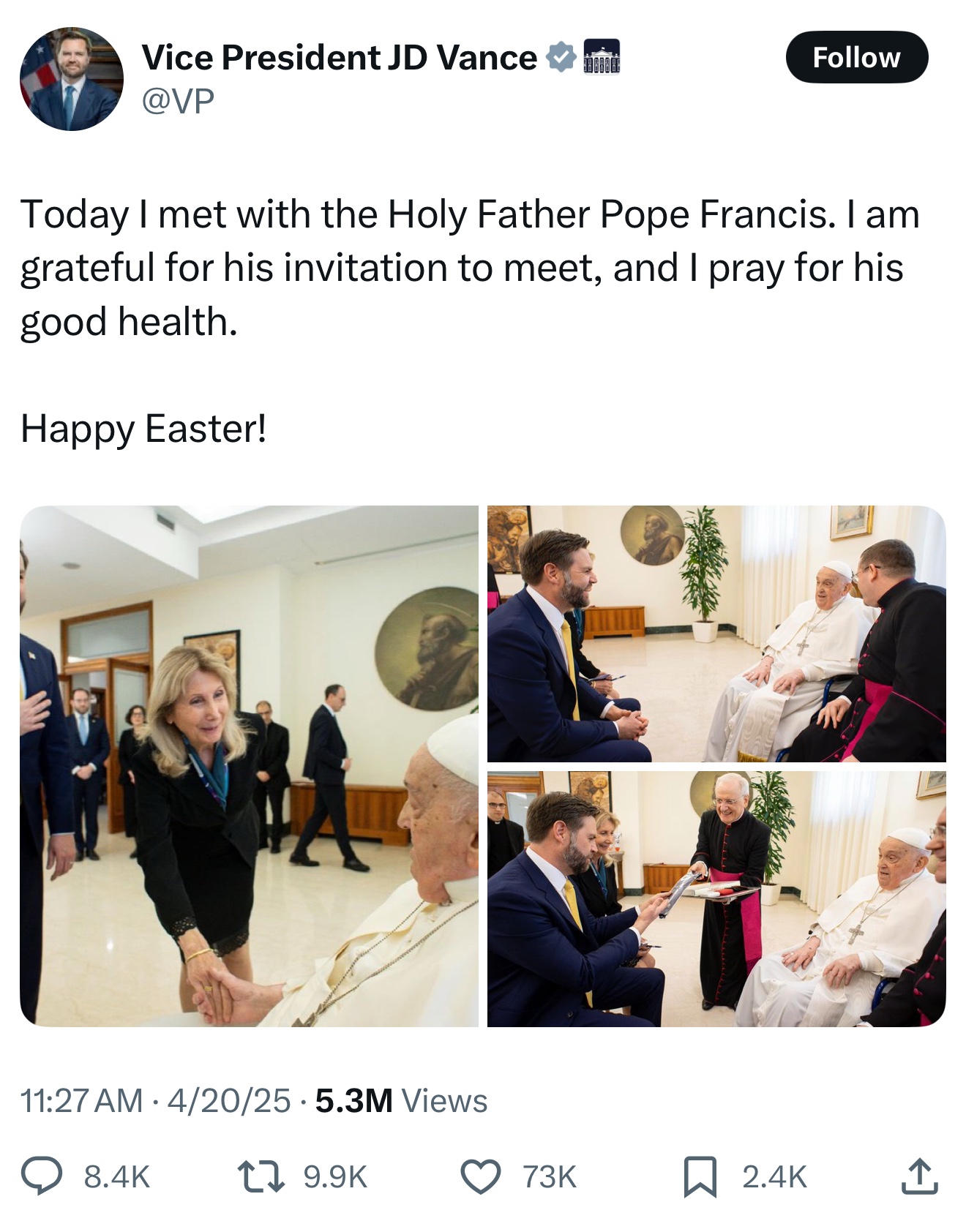
Task: Open the Vice President JD Vance display name
Action: click(340, 58)
